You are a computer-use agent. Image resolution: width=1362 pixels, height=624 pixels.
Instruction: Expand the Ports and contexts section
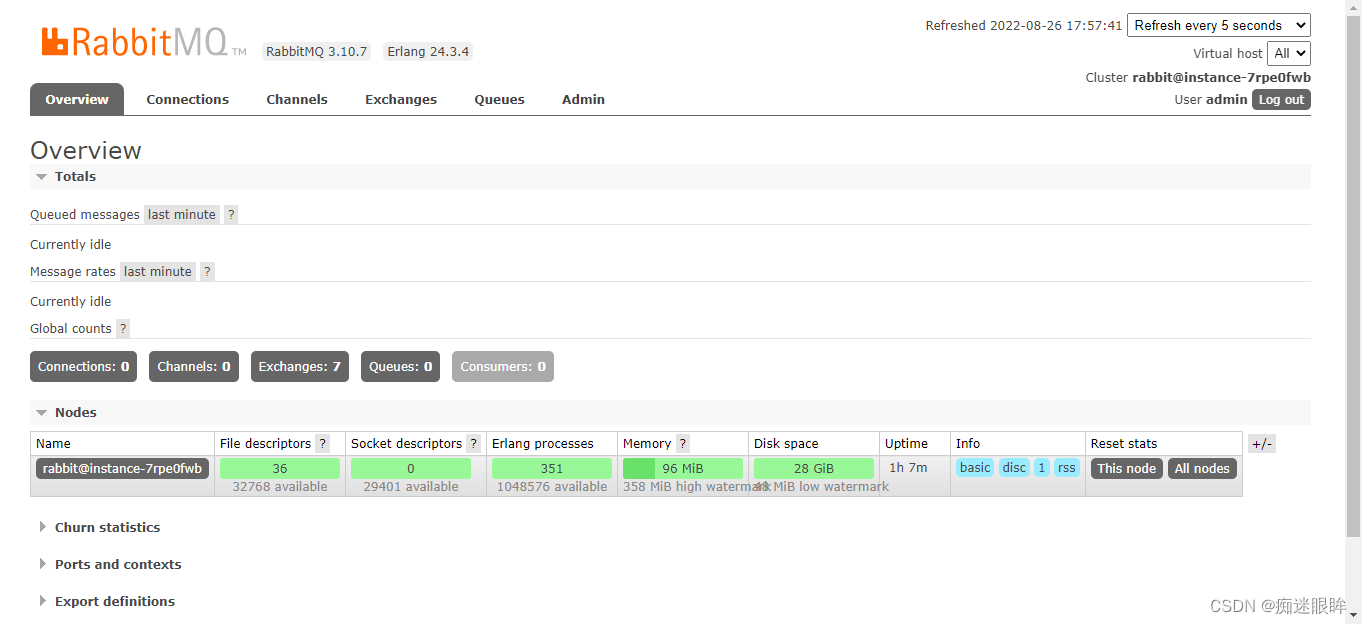point(118,564)
